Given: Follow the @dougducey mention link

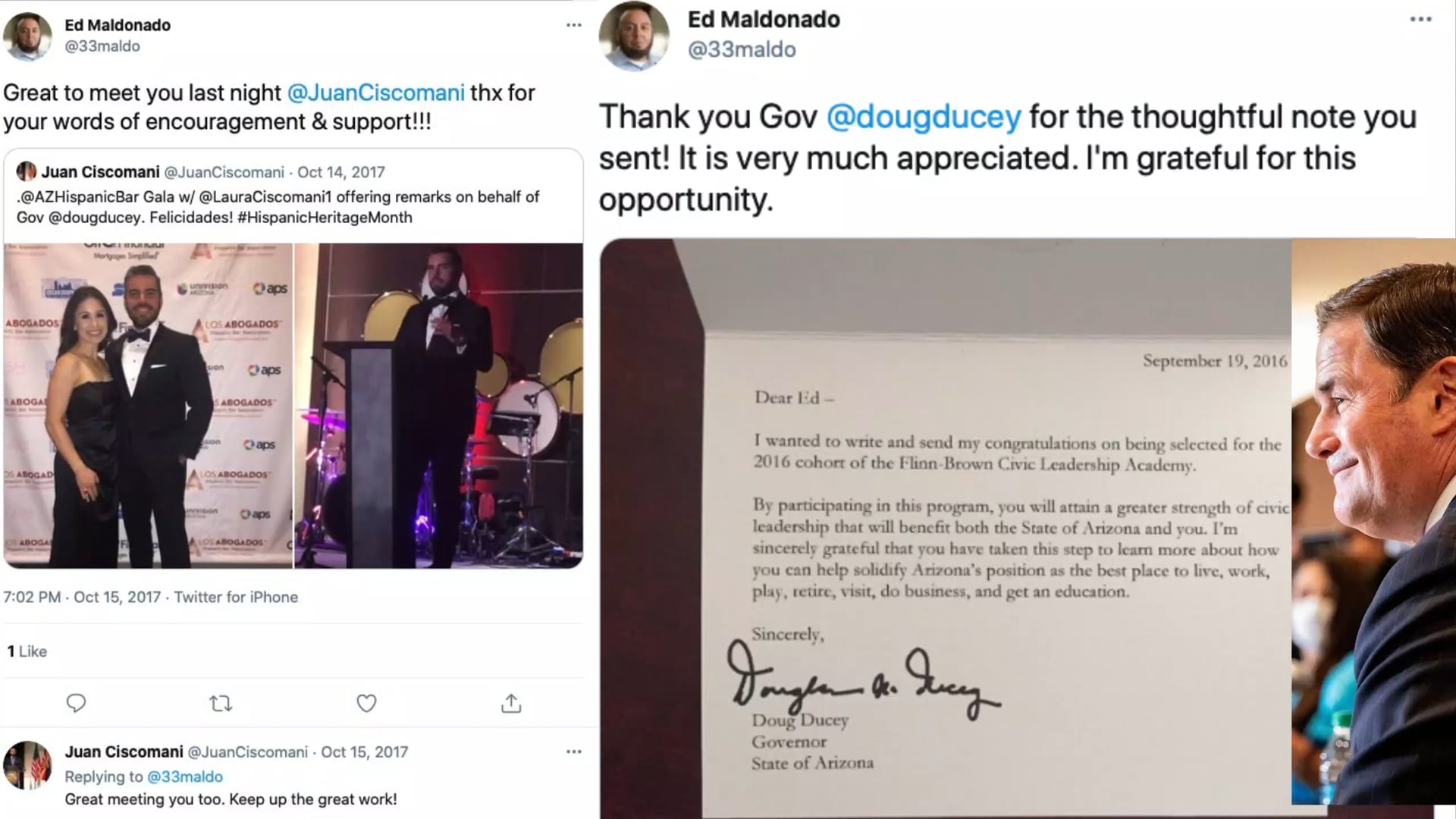Looking at the screenshot, I should point(924,117).
